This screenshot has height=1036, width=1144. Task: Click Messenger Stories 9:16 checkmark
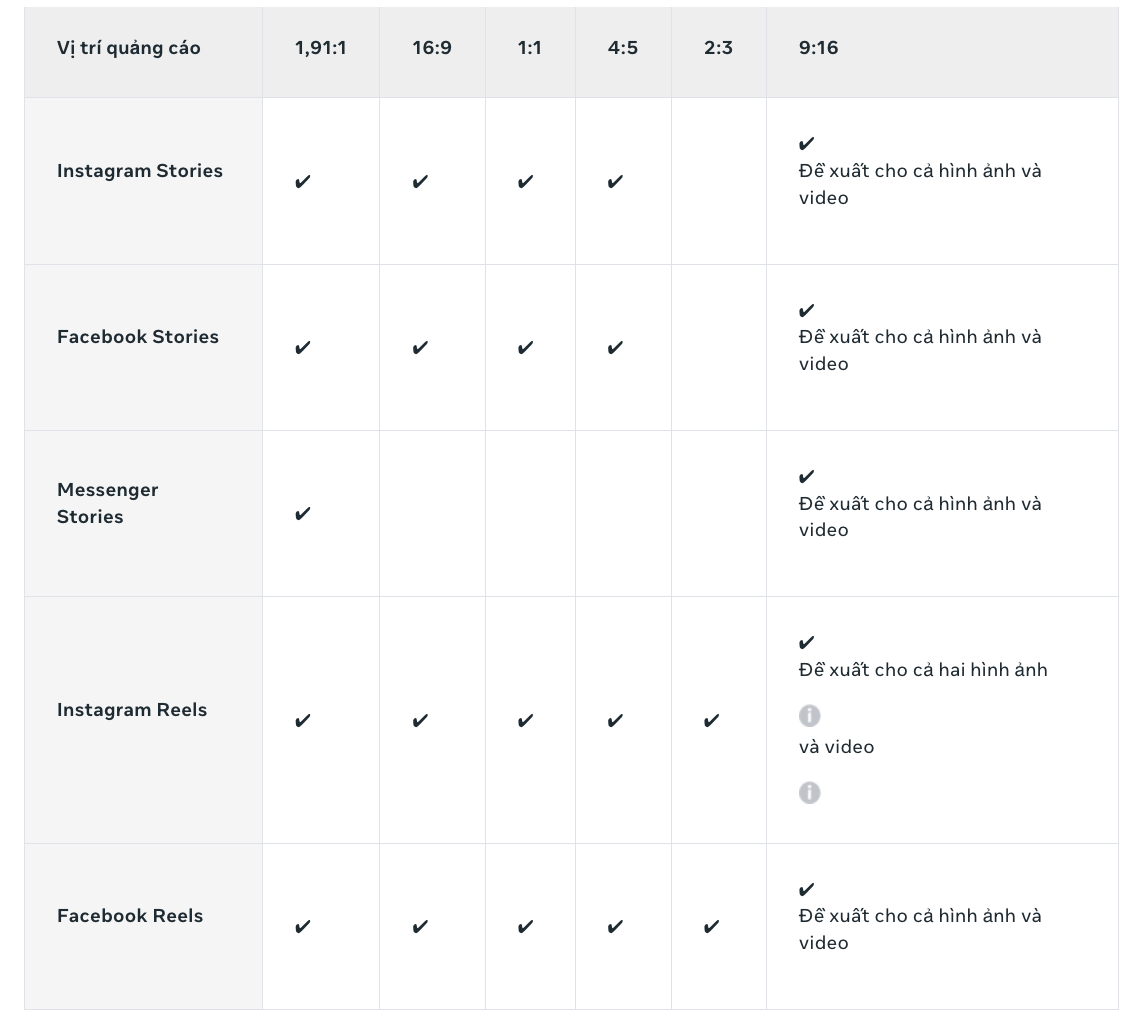pos(806,476)
